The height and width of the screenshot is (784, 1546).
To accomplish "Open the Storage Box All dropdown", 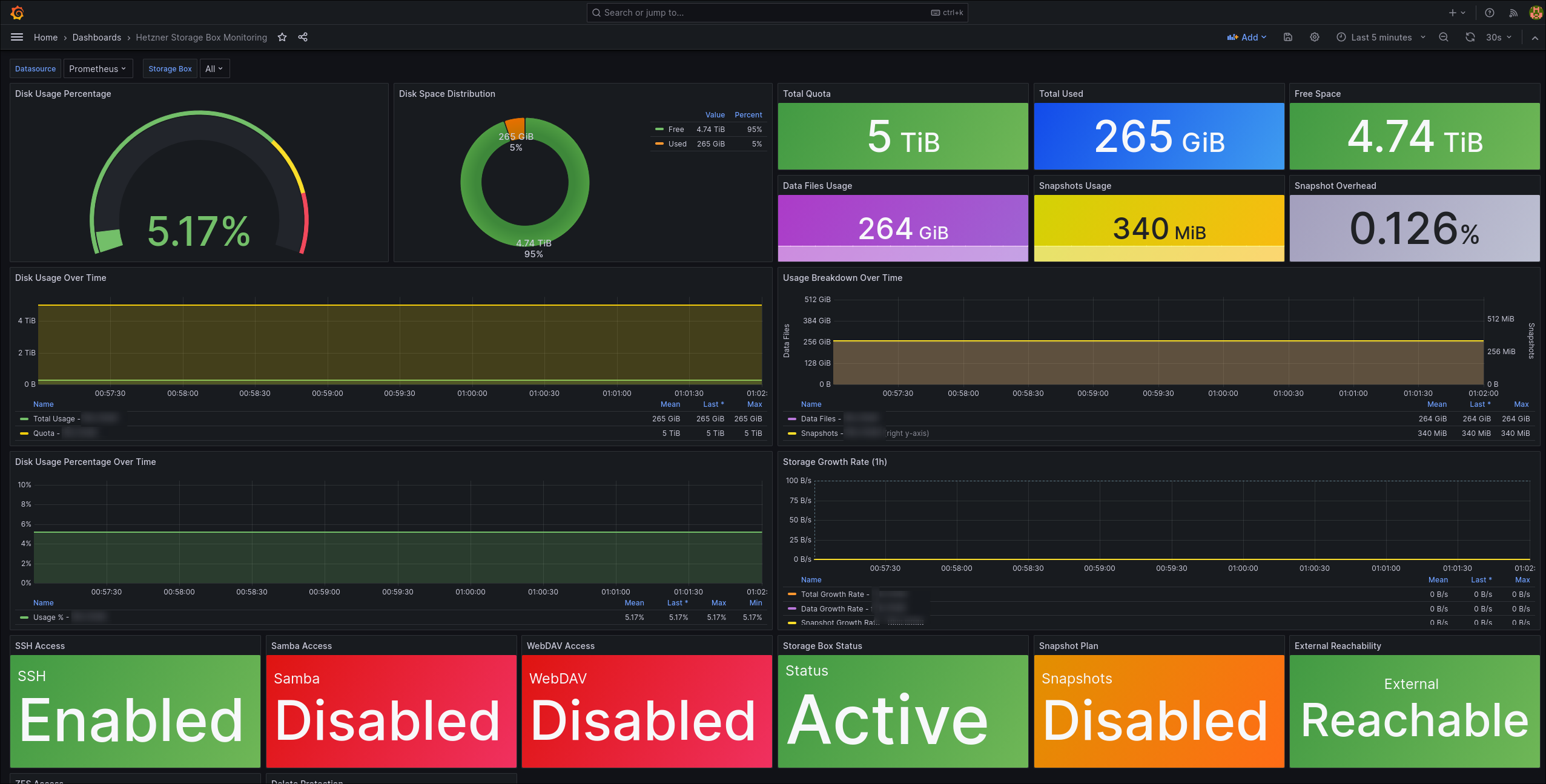I will [214, 68].
